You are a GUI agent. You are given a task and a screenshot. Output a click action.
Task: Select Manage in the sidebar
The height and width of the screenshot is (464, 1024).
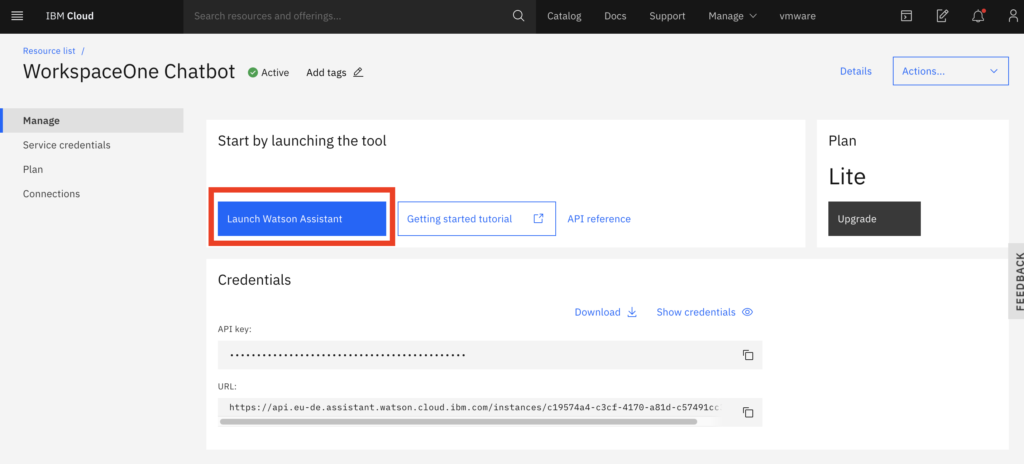click(x=93, y=120)
